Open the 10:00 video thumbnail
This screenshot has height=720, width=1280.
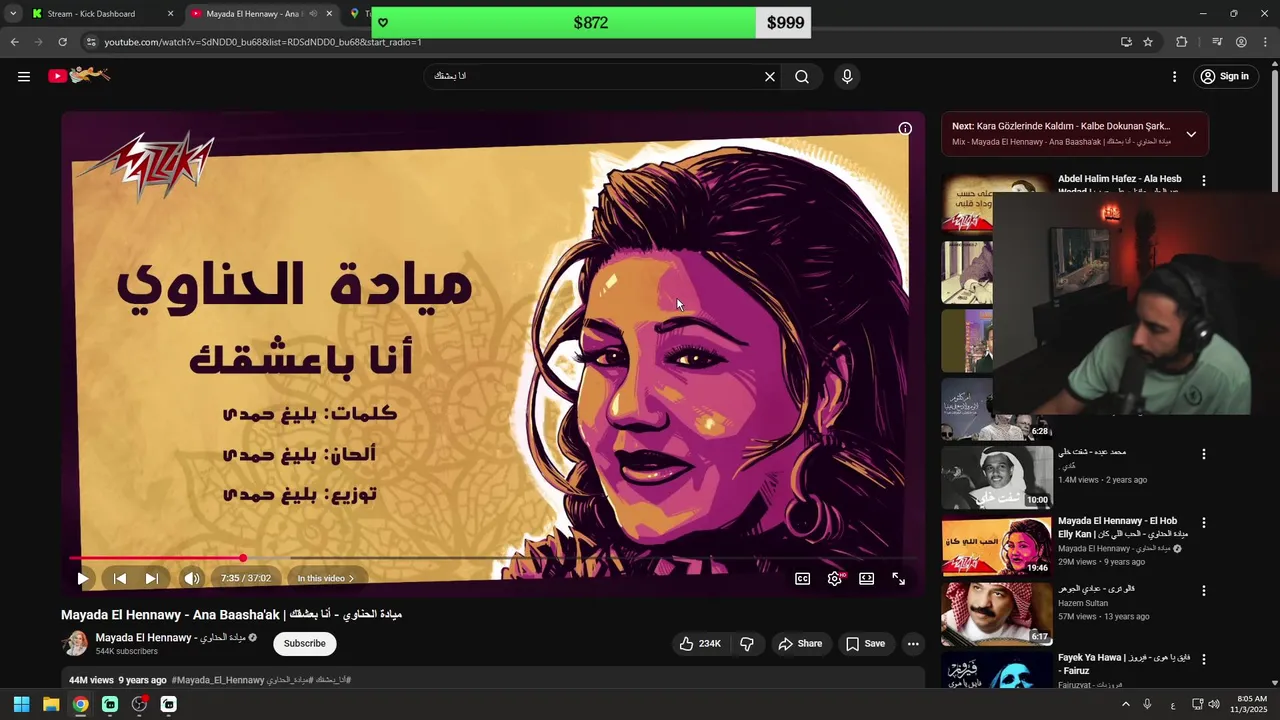(x=997, y=477)
